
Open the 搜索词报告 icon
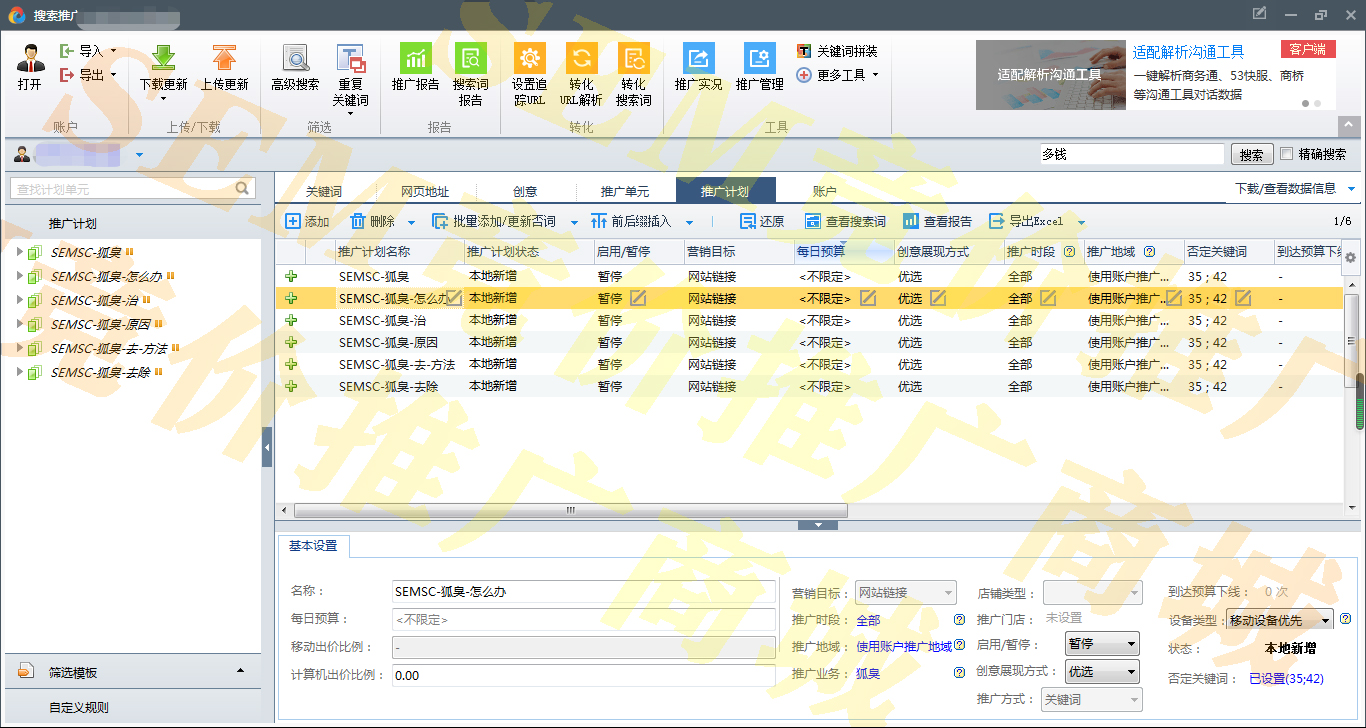coord(470,58)
